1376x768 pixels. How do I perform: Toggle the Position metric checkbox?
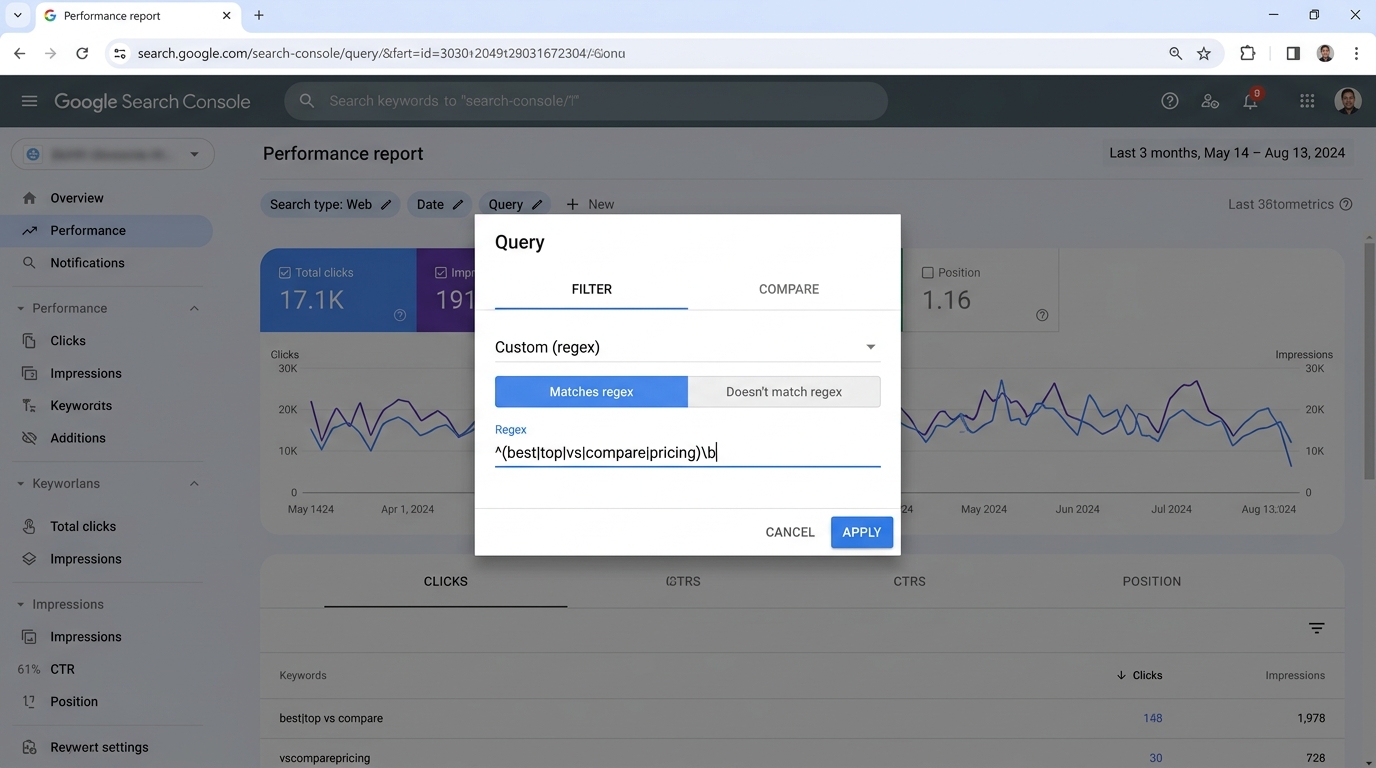pos(927,272)
